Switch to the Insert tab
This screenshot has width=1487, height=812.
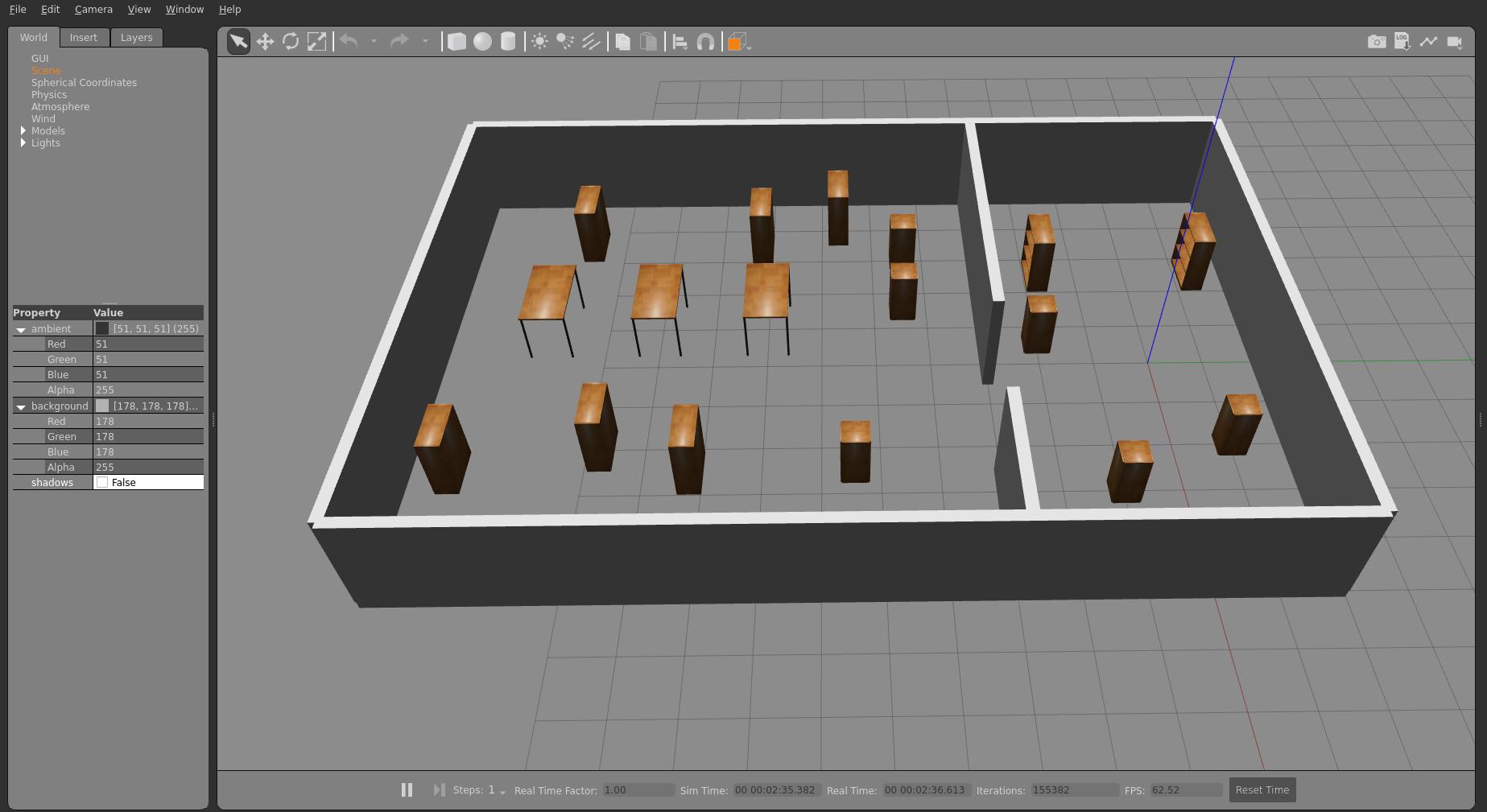coord(83,38)
